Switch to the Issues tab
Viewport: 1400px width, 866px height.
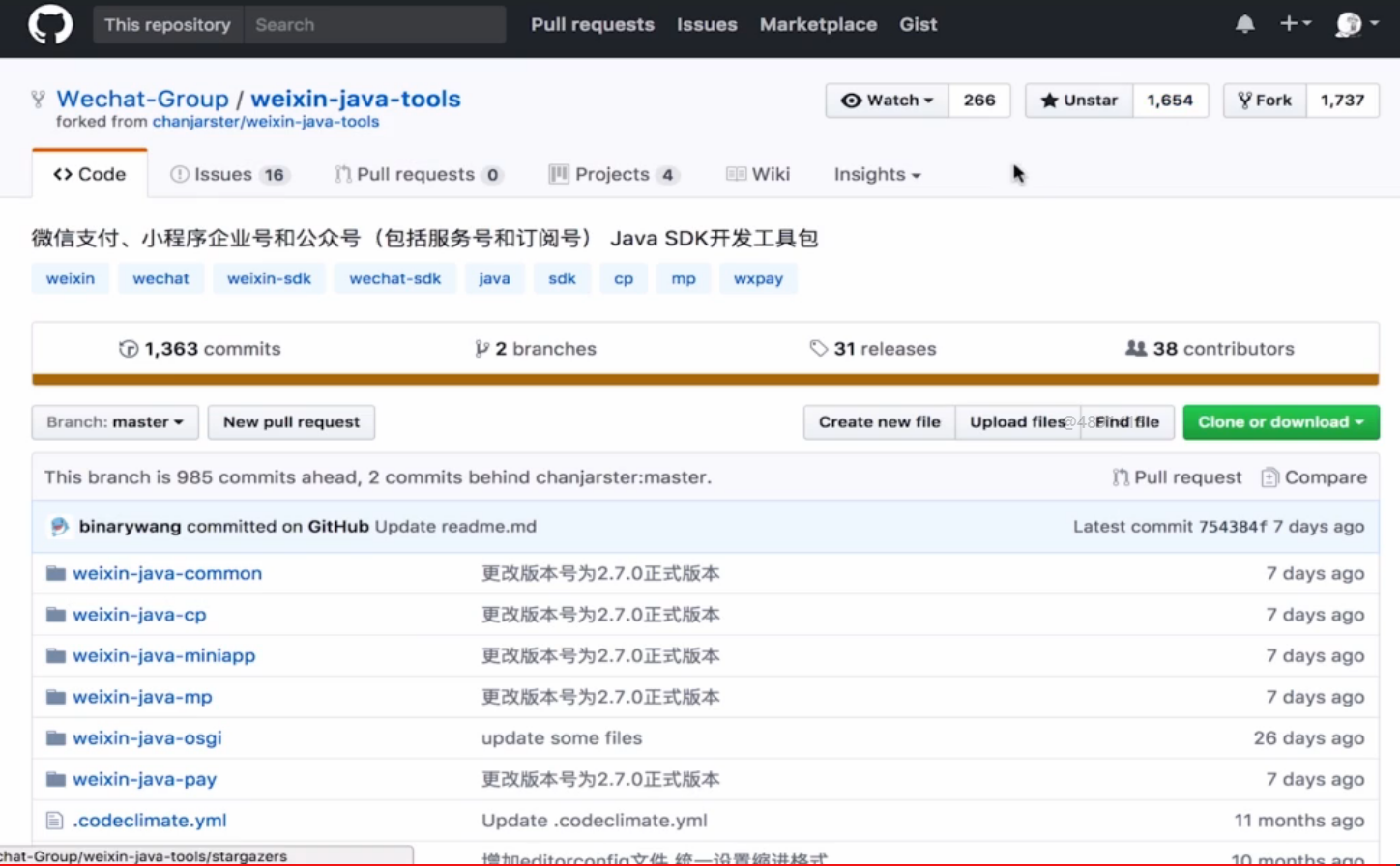click(x=229, y=175)
